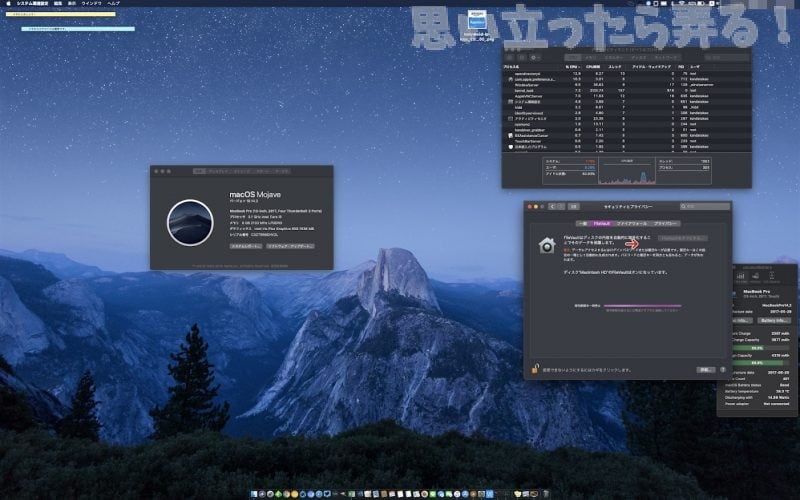Viewport: 800px width, 500px height.
Task: Switch to ストレージ tab in About This Mac
Action: pyautogui.click(x=243, y=171)
